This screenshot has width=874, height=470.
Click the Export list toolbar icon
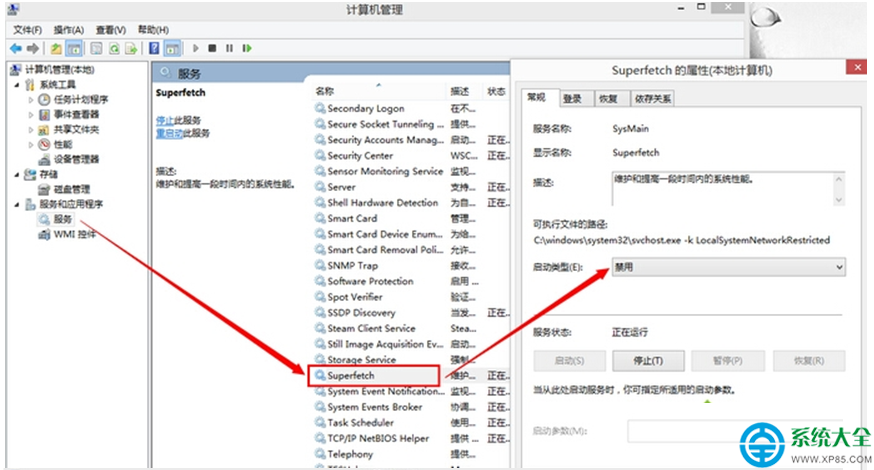coord(131,49)
